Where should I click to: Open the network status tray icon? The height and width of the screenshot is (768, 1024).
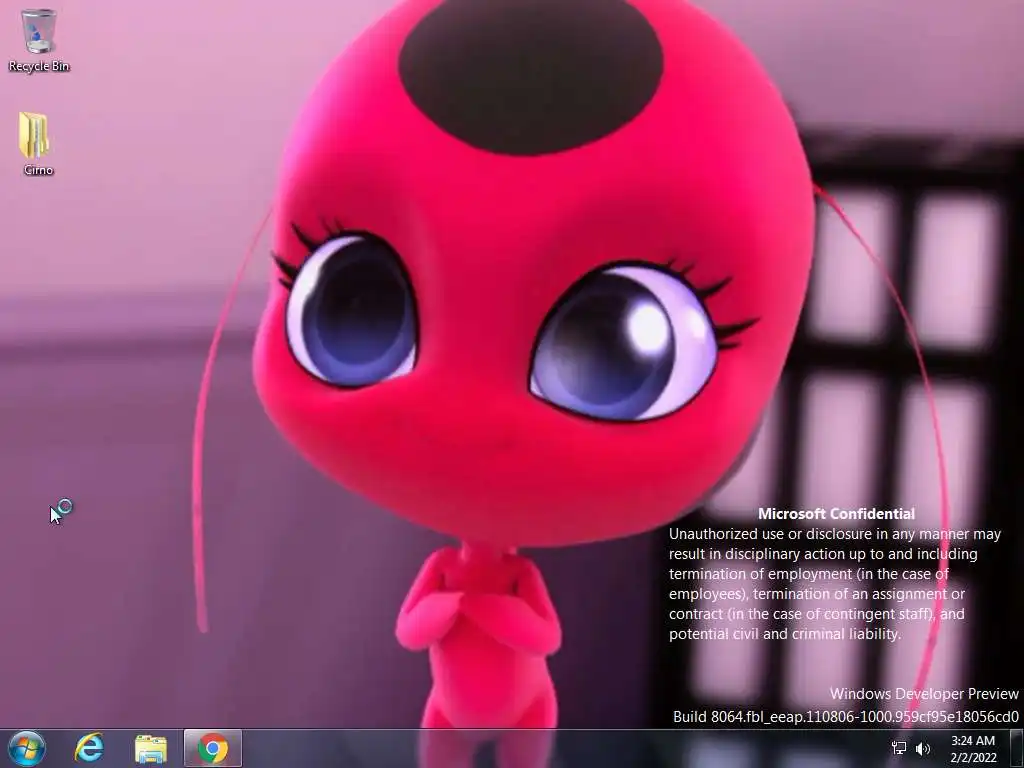(899, 748)
